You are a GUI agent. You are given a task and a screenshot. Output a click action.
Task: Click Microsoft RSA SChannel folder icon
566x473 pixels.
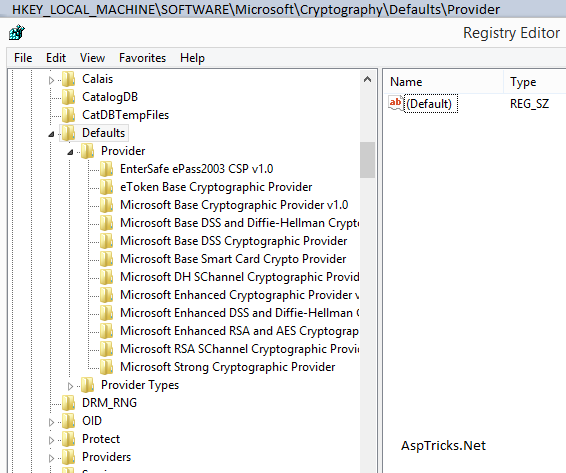coord(106,349)
